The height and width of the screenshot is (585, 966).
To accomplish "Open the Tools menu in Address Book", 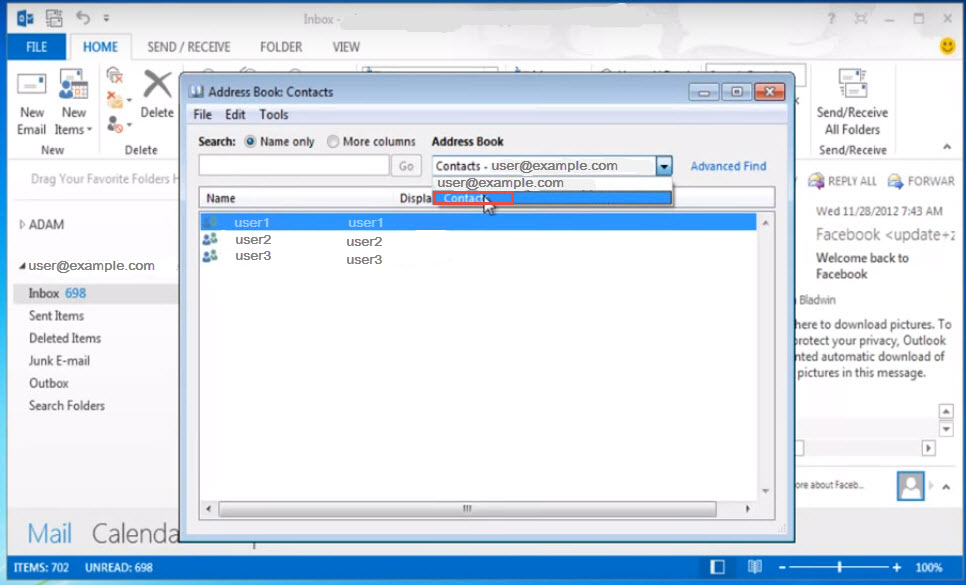I will (274, 115).
